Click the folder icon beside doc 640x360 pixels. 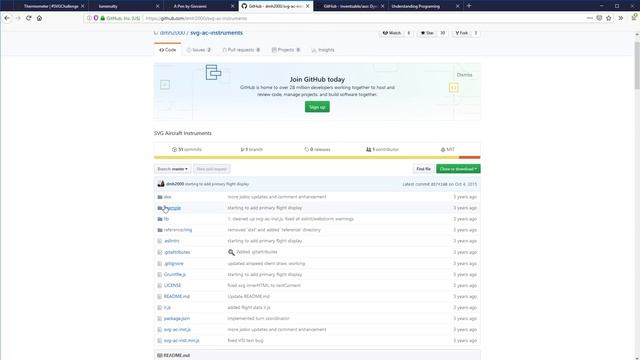coord(160,197)
